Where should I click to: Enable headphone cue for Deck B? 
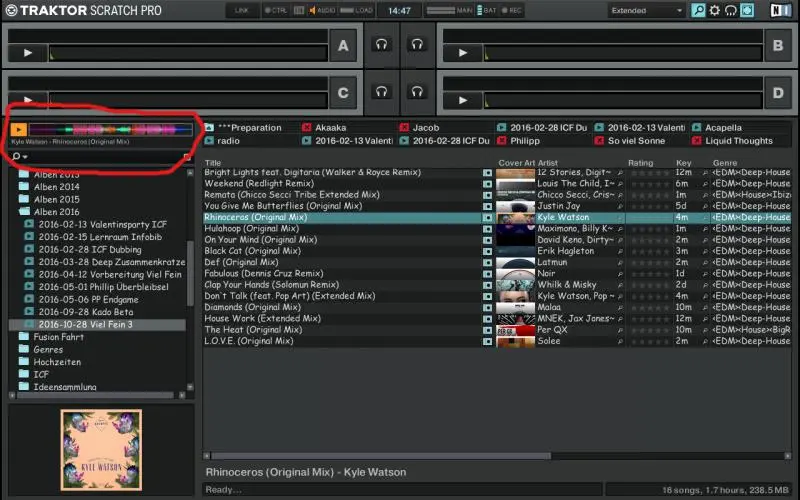tap(417, 44)
